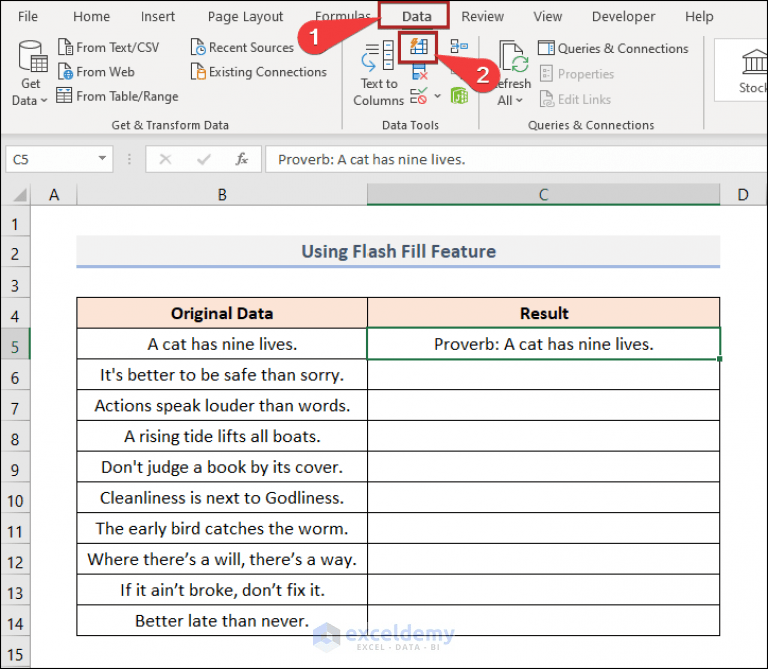Open Queries & Connections pane
This screenshot has height=669, width=768.
click(613, 48)
